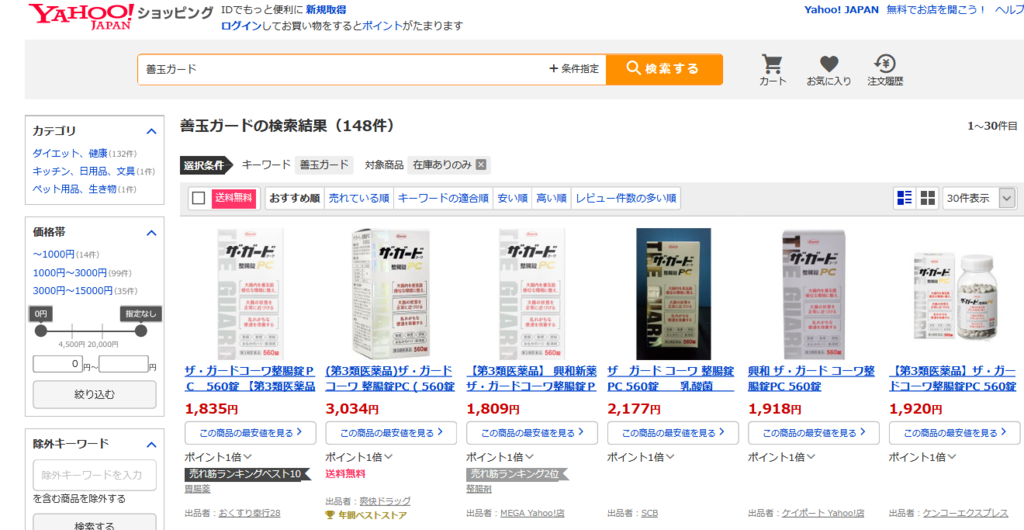Open thumbnail of the 3,034円 product

point(391,294)
